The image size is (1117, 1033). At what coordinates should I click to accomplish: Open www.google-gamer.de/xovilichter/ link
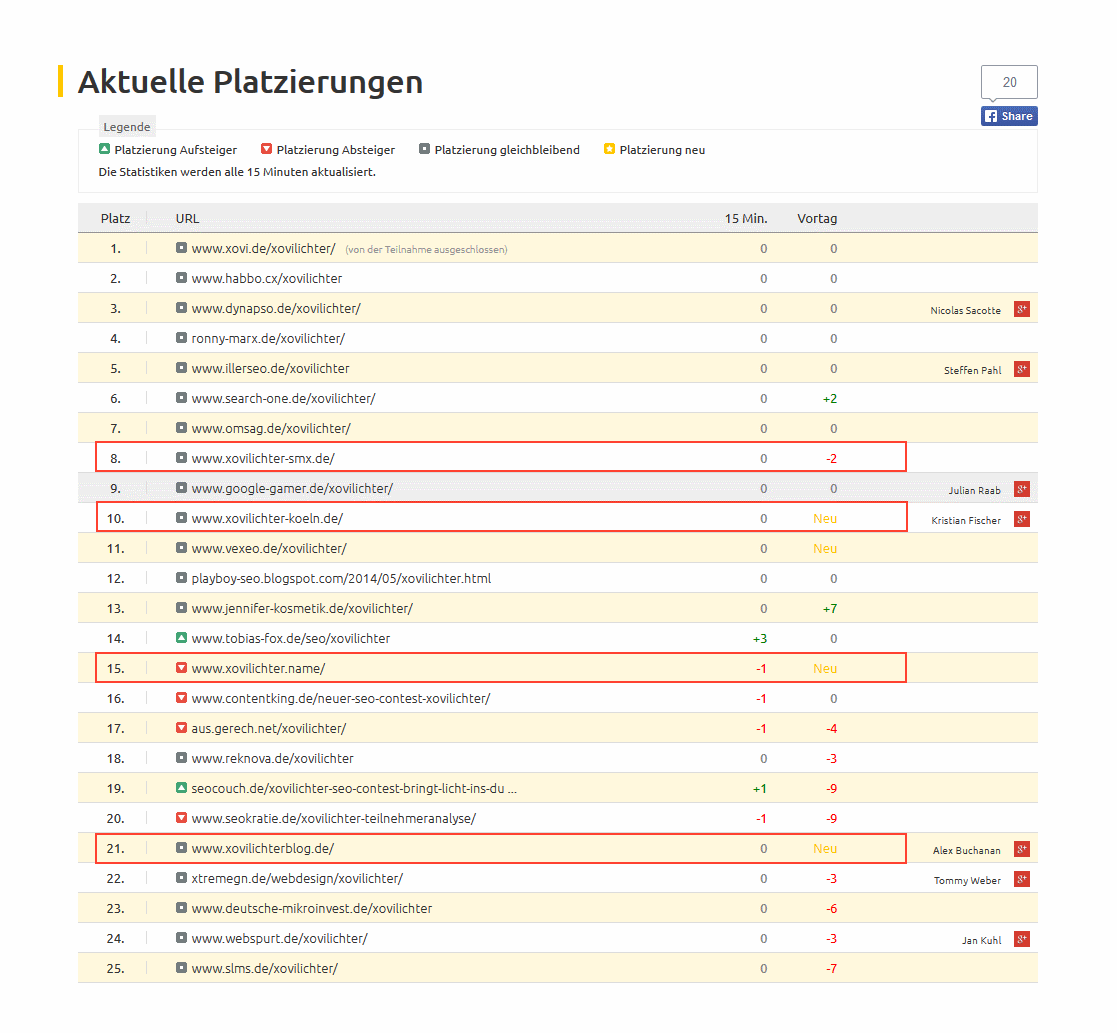(x=292, y=488)
